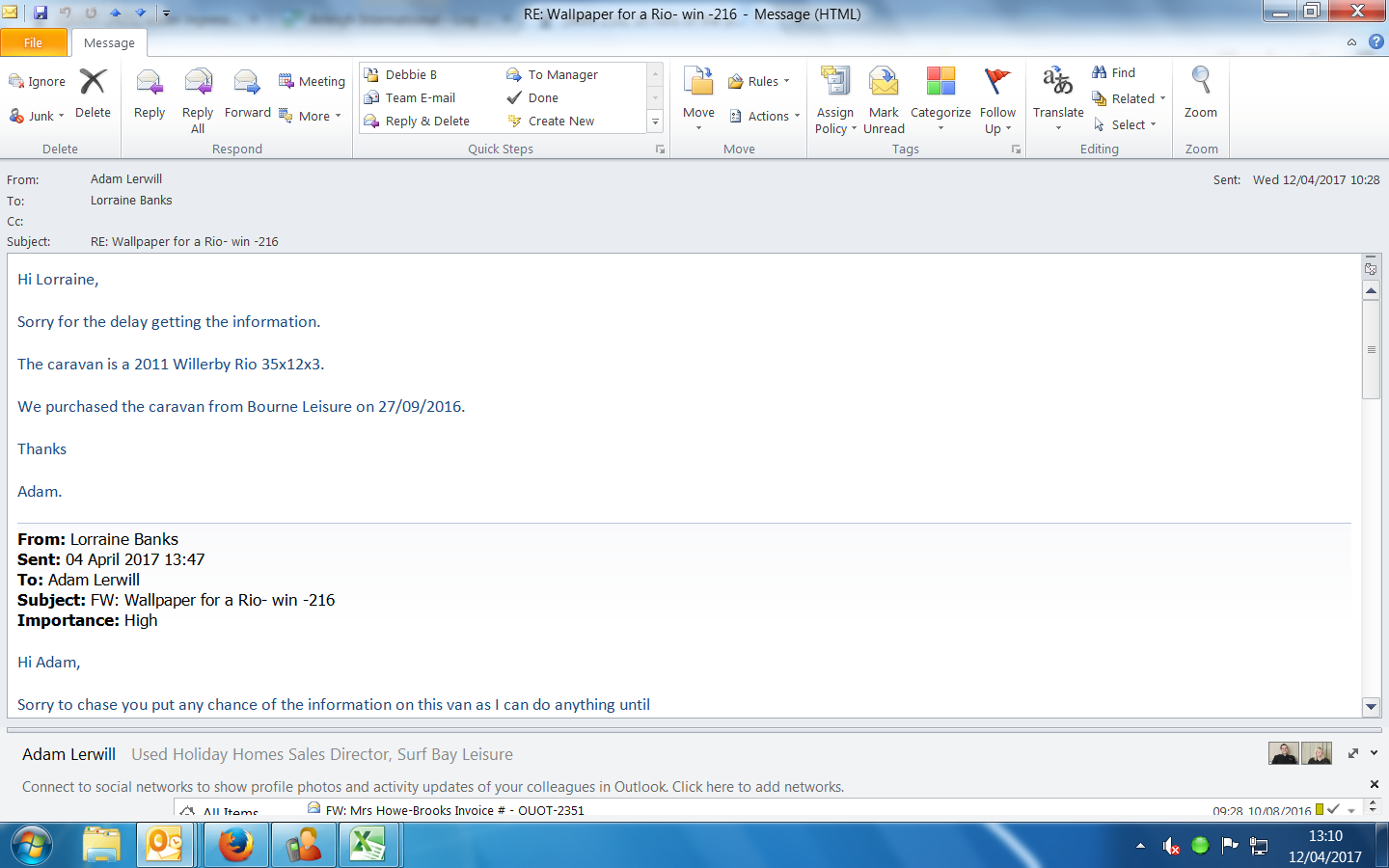Reply with a Meeting request
This screenshot has width=1389, height=868.
tap(312, 81)
